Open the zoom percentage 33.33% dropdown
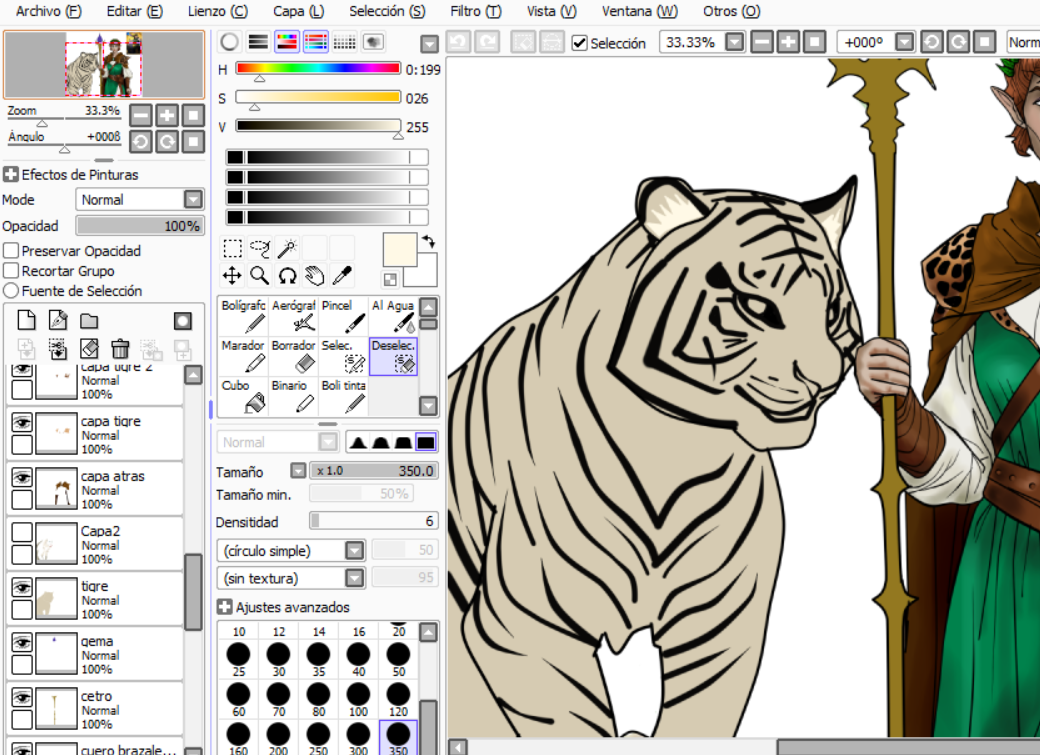Screen dimensions: 1040x755 click(735, 43)
